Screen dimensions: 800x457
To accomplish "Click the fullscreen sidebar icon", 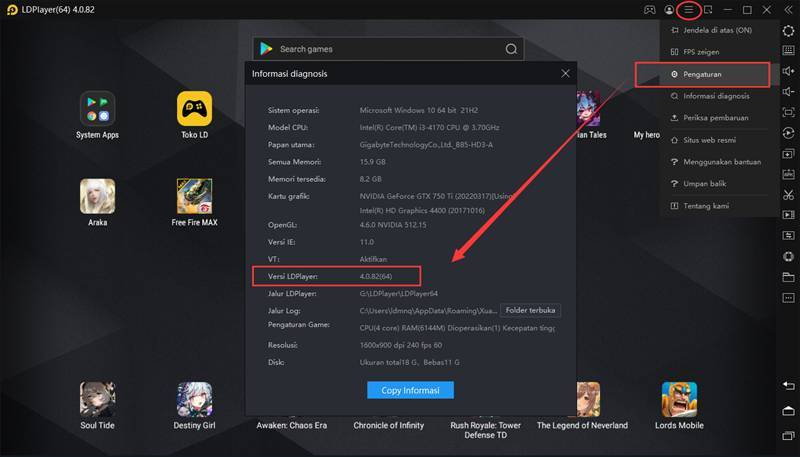I will (x=788, y=112).
